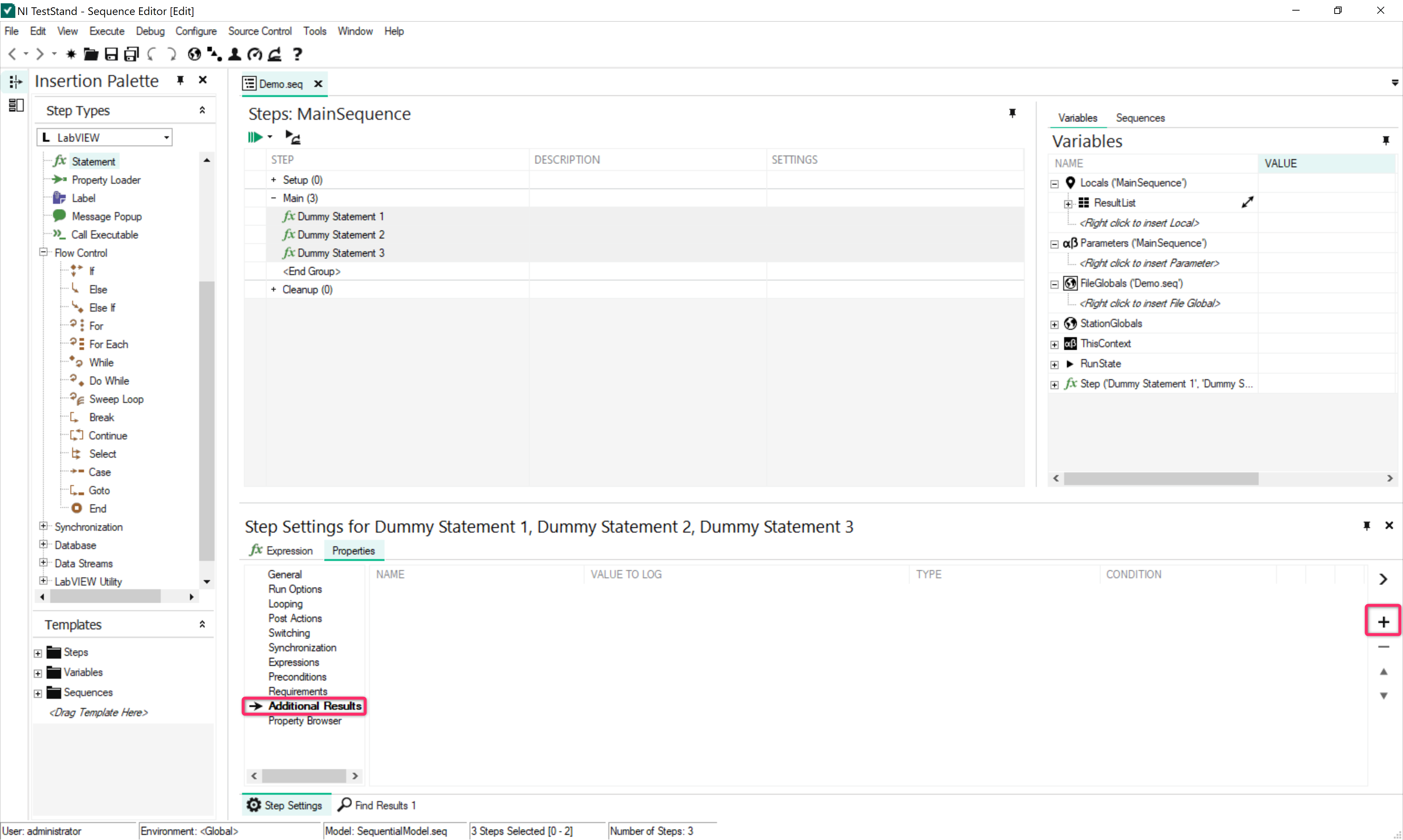The image size is (1403, 840).
Task: Expand the RunState variables node
Action: 1054,364
